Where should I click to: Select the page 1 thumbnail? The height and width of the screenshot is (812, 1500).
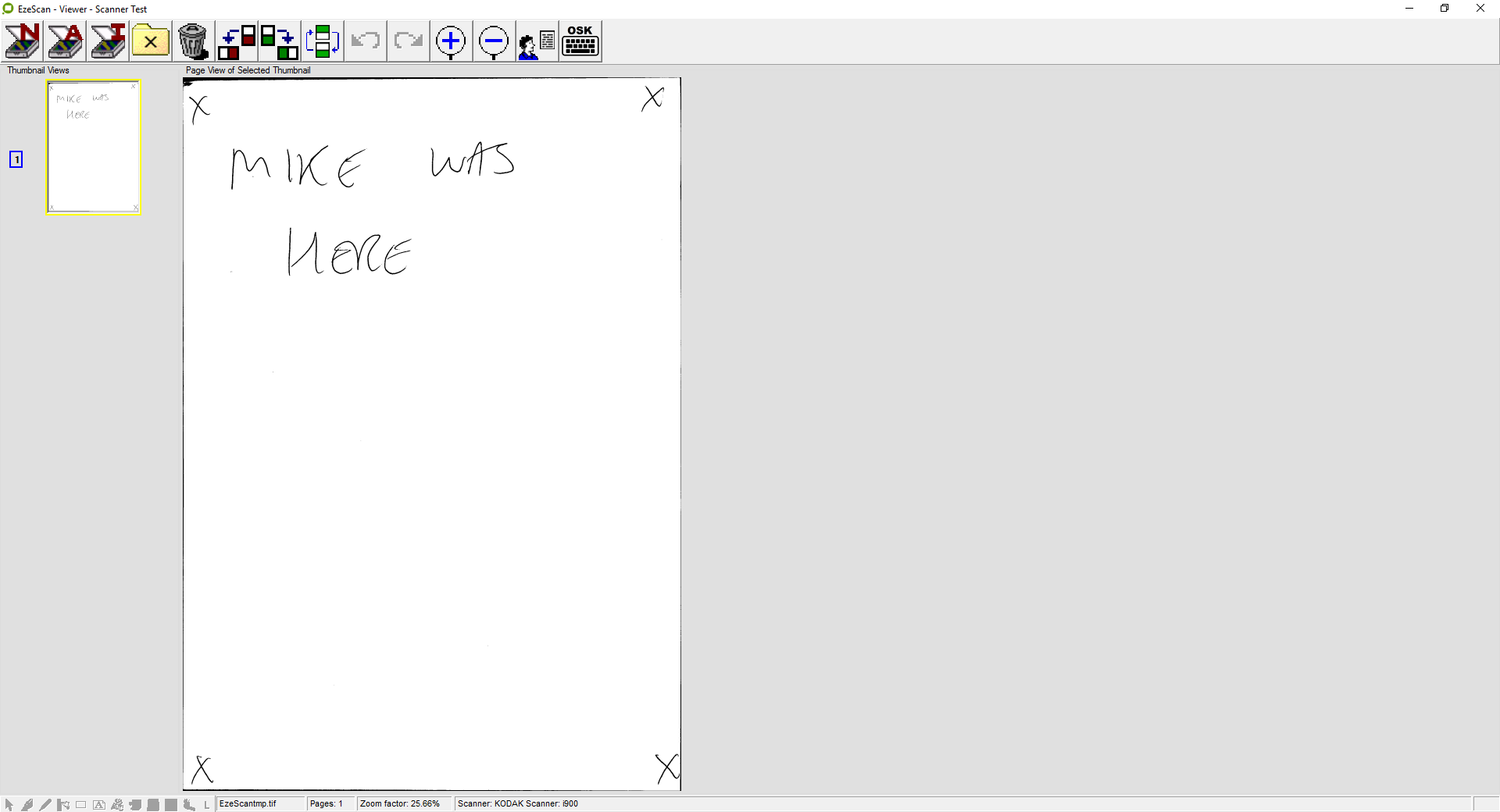(93, 147)
